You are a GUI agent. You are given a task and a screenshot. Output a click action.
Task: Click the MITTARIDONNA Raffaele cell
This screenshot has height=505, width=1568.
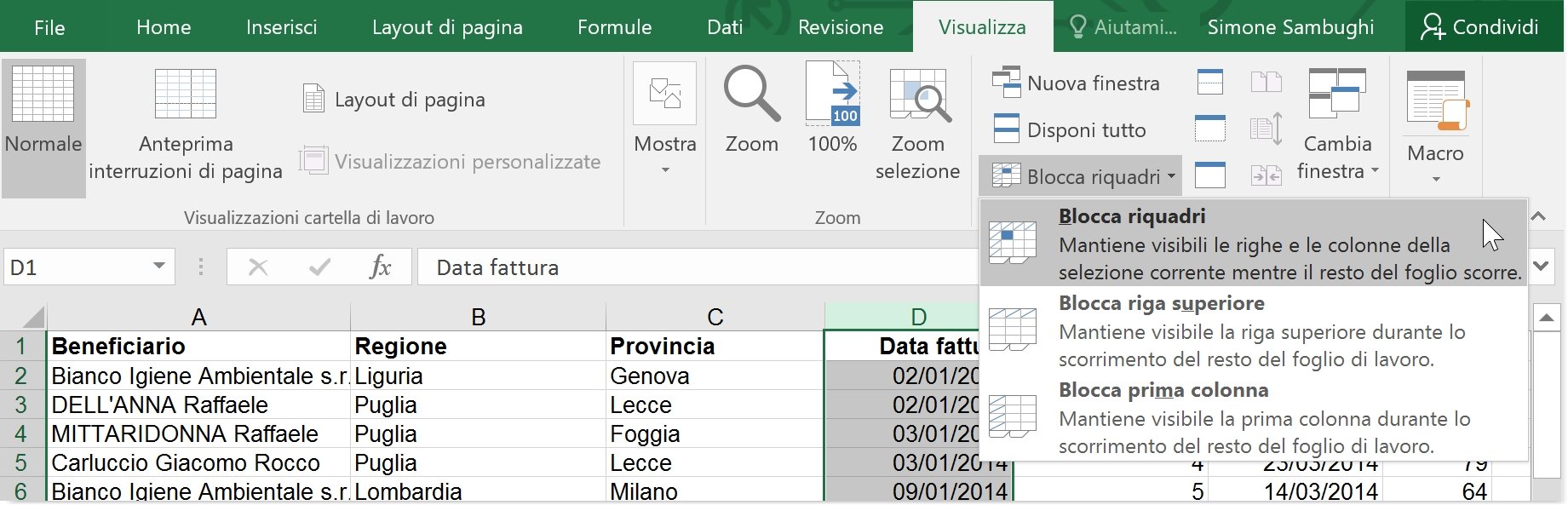[x=198, y=433]
